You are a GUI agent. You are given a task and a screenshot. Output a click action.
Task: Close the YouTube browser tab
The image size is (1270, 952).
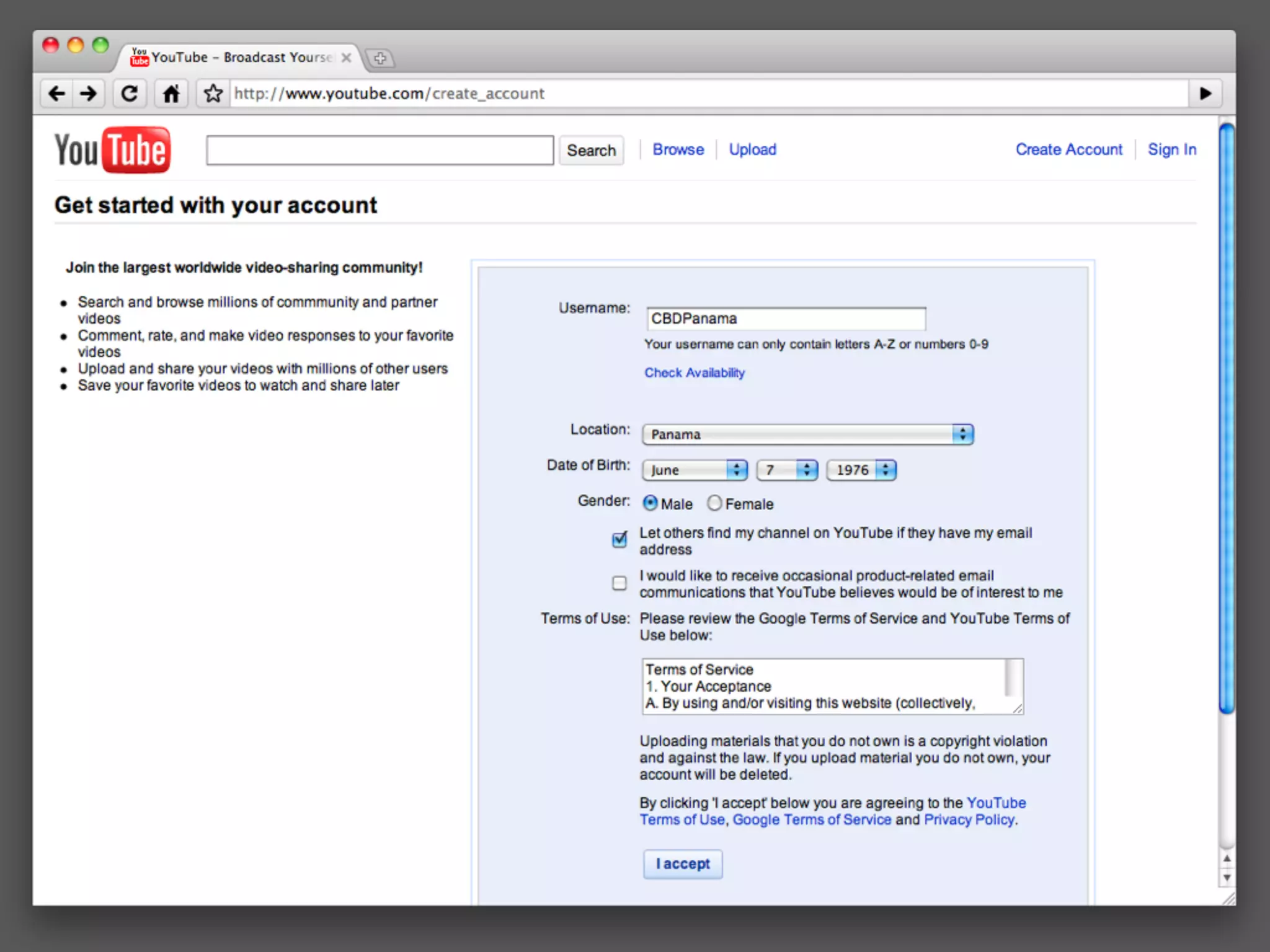pyautogui.click(x=347, y=58)
